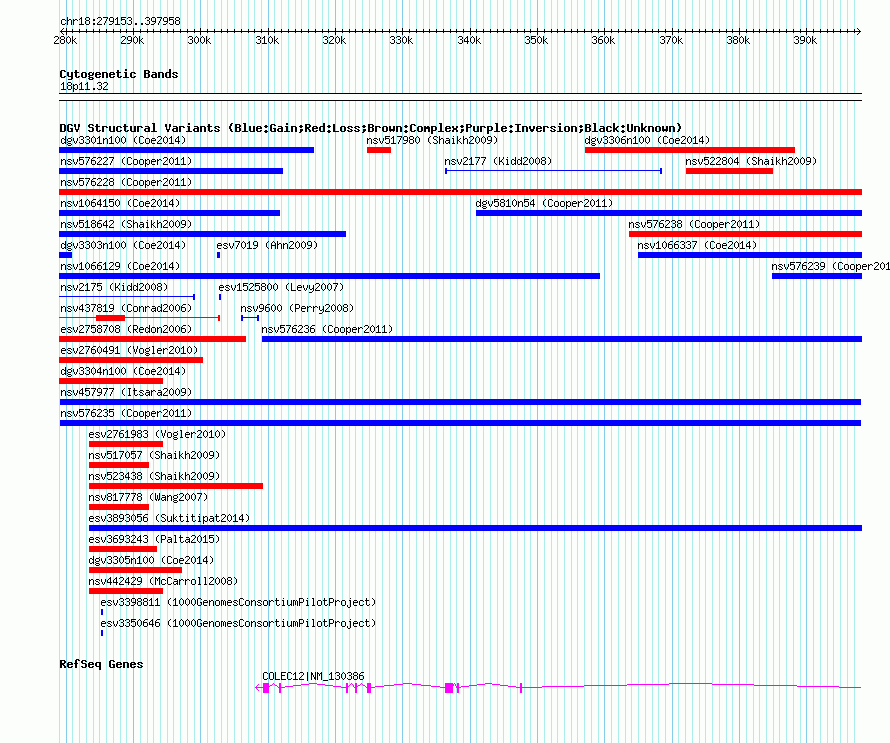This screenshot has width=890, height=743.
Task: Open esv2761983 (Vogler2010) loss variant
Action: [126, 444]
